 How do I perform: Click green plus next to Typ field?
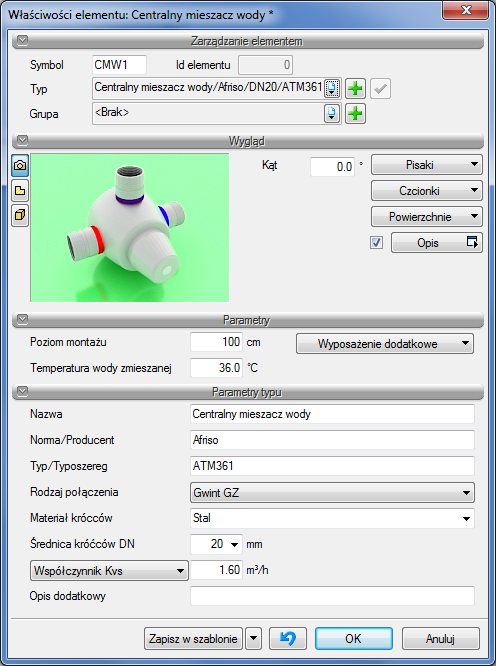tap(355, 89)
